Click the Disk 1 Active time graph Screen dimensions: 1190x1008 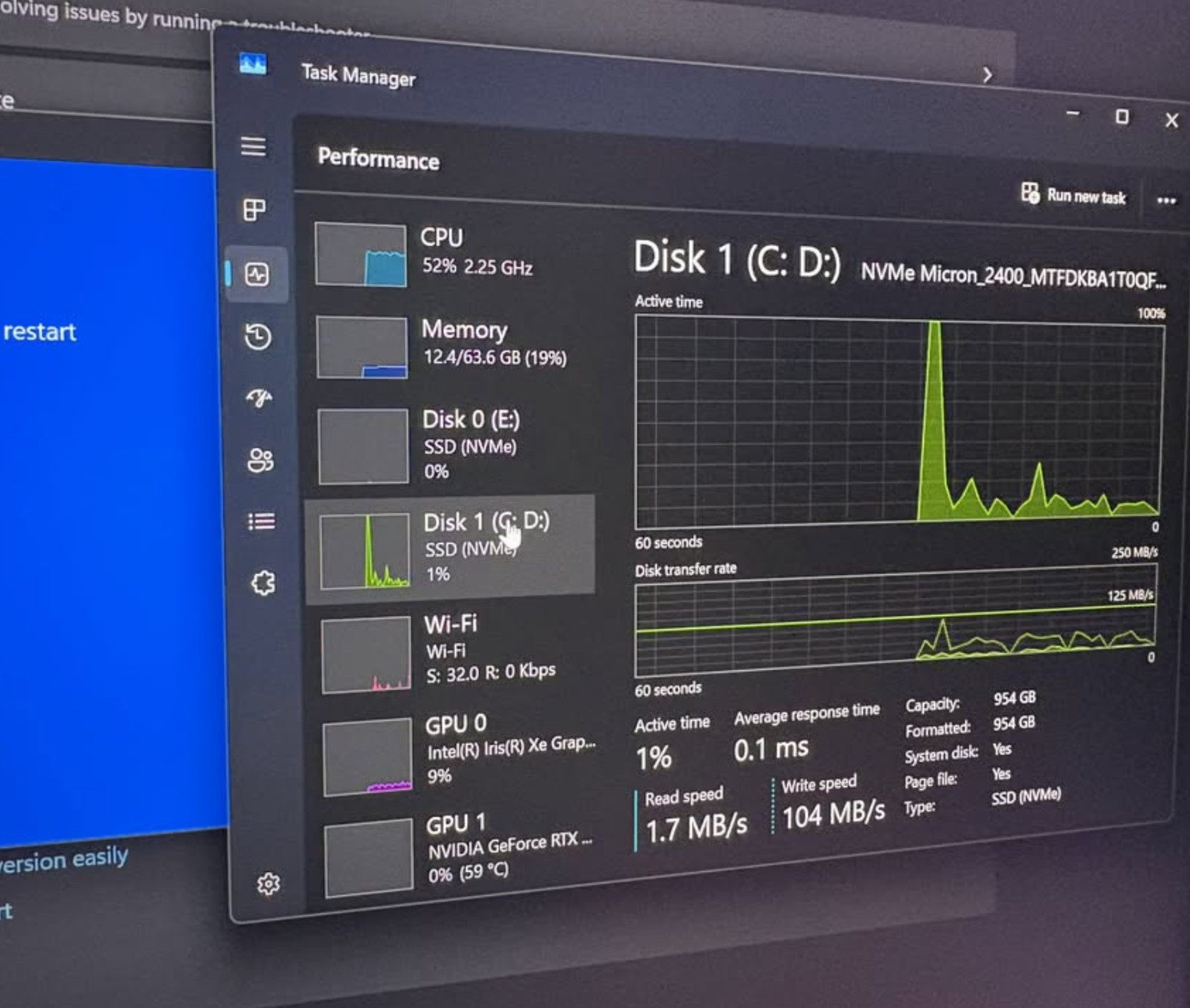899,421
